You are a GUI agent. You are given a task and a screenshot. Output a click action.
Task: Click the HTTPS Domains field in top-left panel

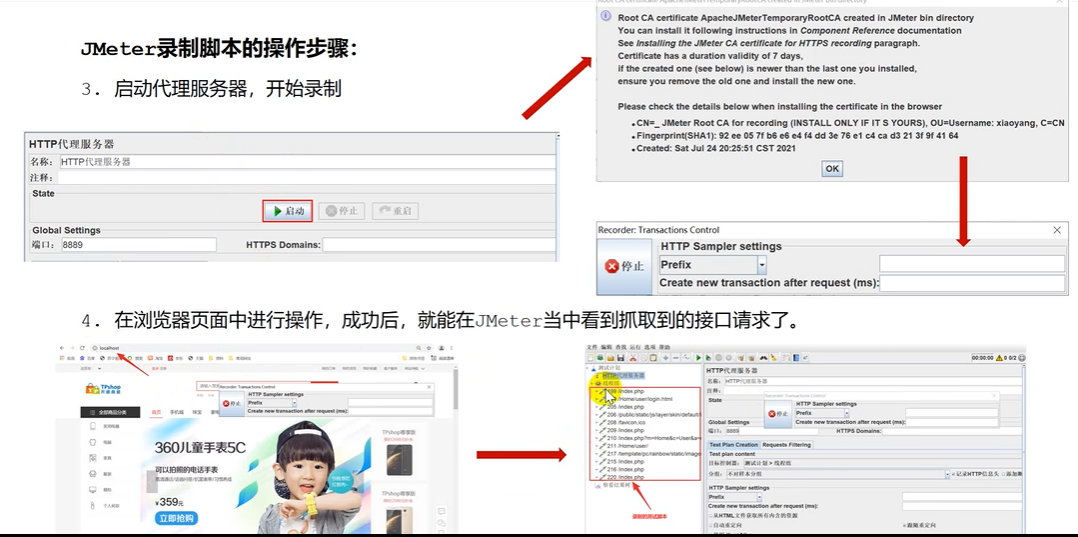point(439,244)
